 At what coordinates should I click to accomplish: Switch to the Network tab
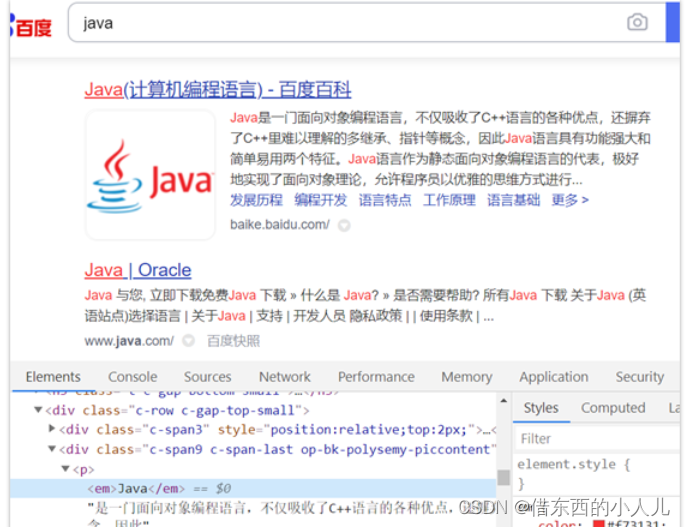coord(285,377)
